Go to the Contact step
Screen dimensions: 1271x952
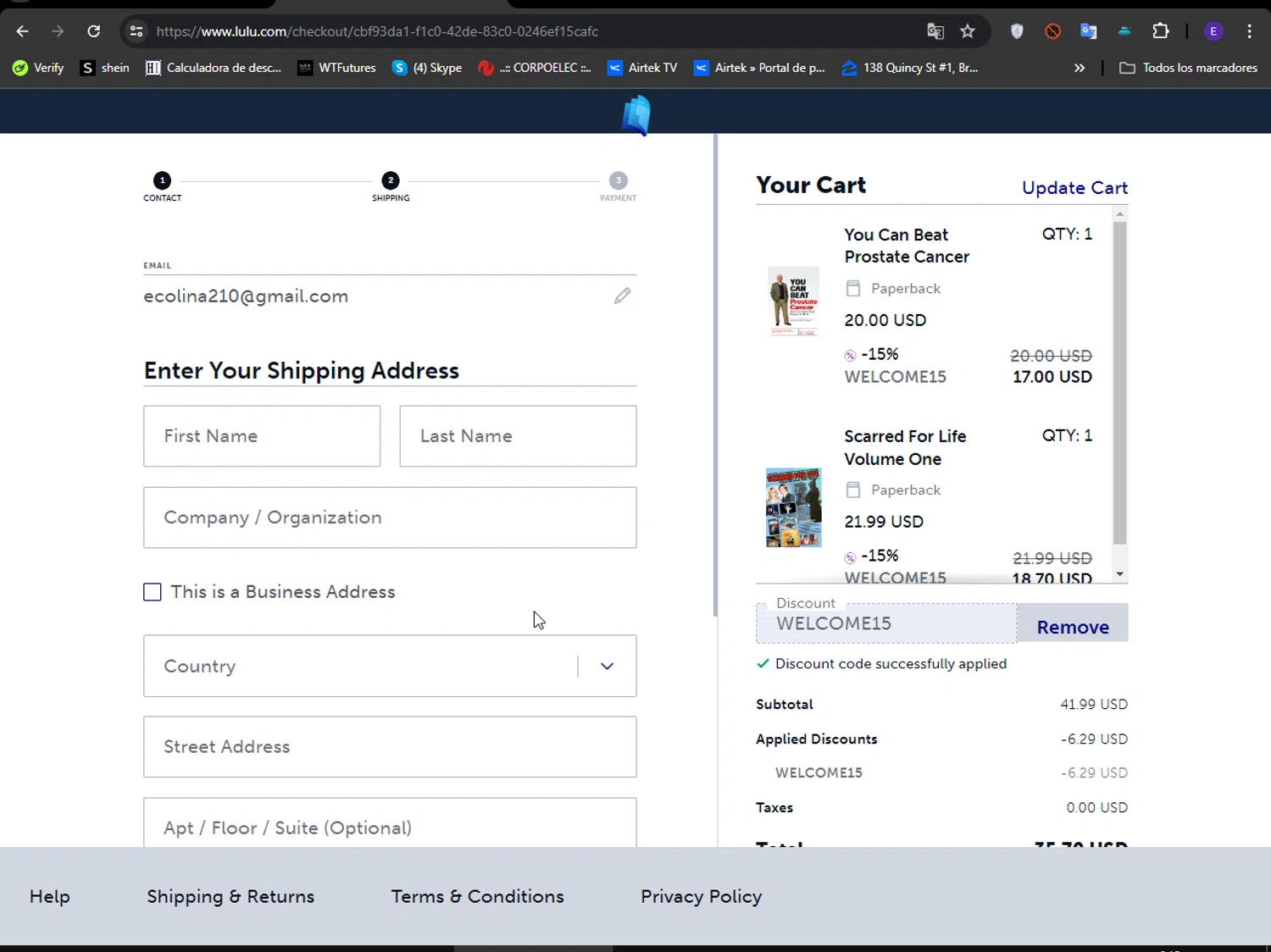162,186
